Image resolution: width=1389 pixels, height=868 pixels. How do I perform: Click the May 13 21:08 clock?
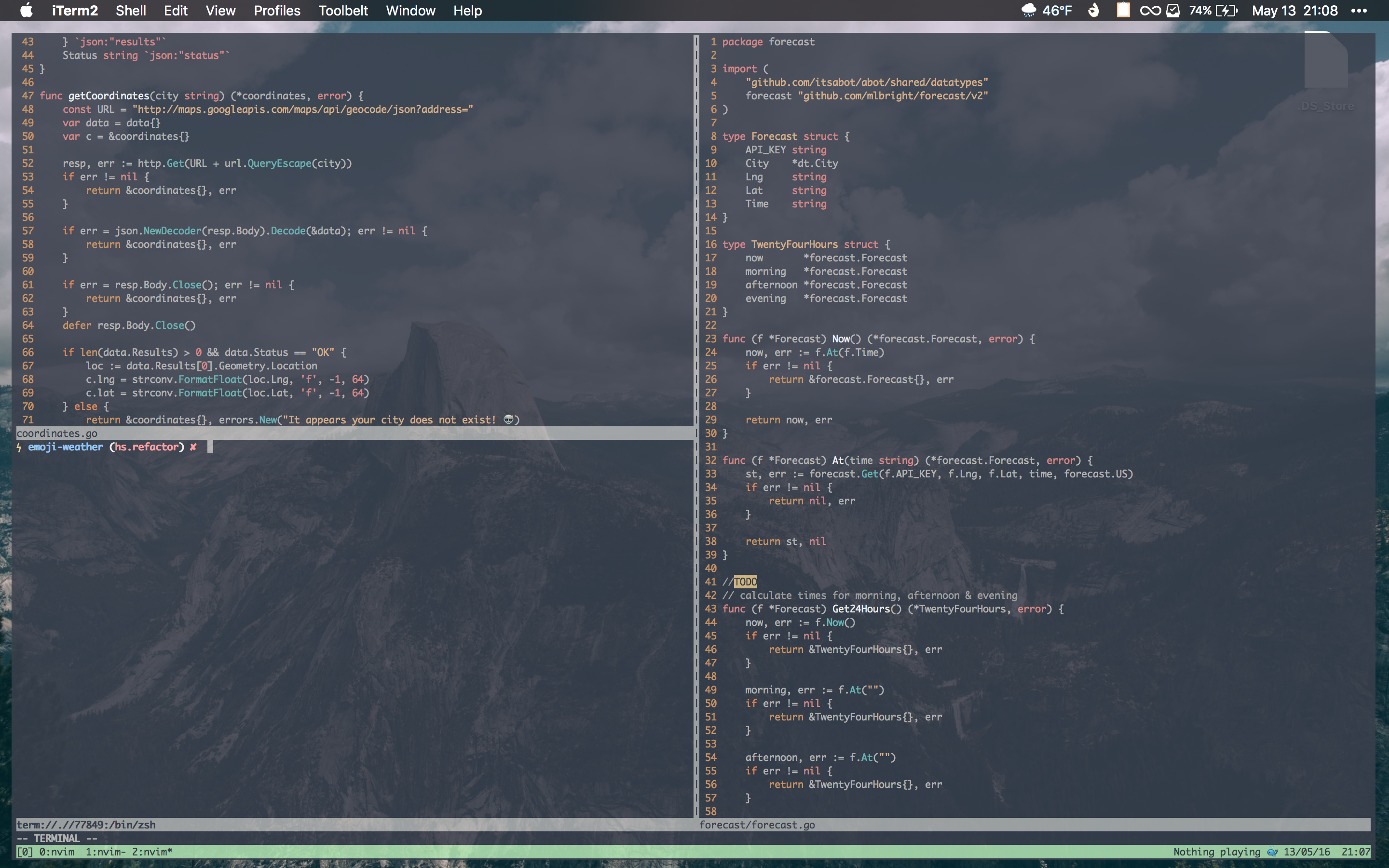(x=1294, y=10)
